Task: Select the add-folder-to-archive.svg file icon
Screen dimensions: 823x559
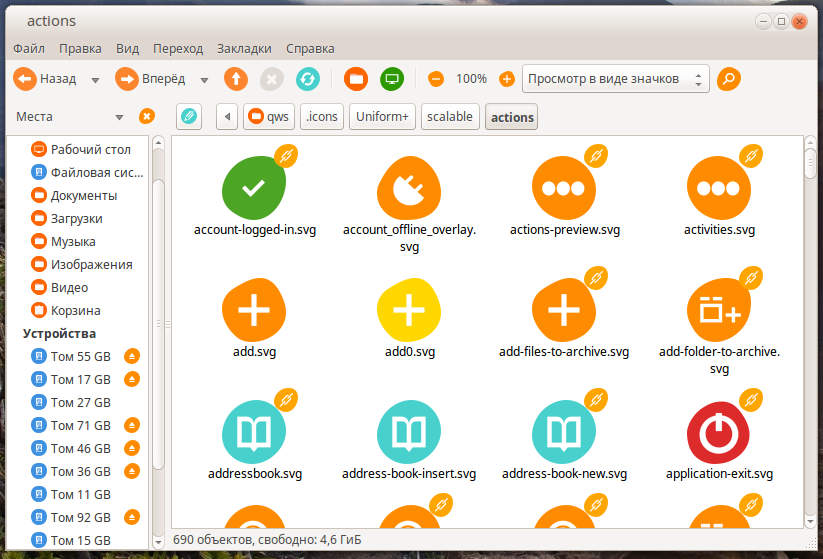Action: tap(719, 310)
